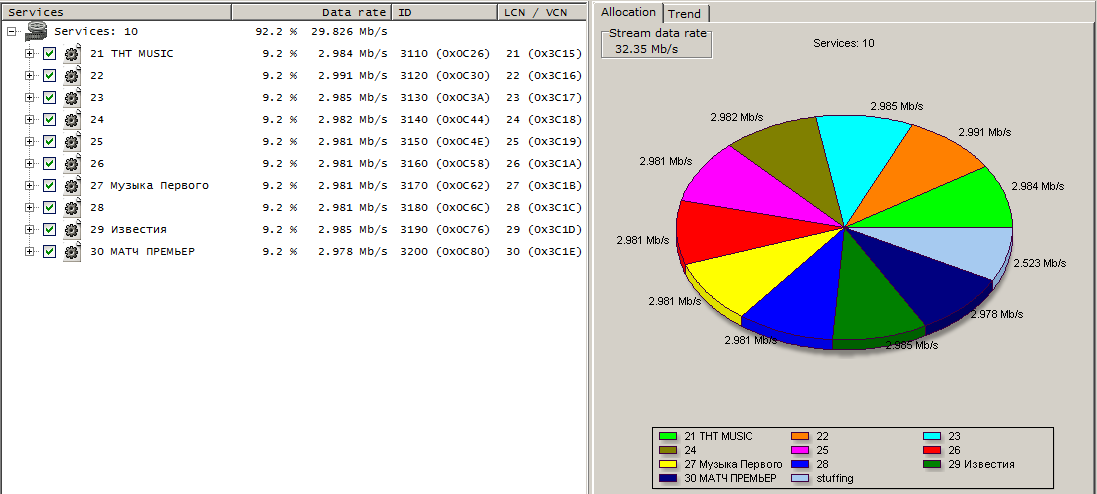1097x494 pixels.
Task: Click the gear icon of service 22
Action: [x=71, y=76]
